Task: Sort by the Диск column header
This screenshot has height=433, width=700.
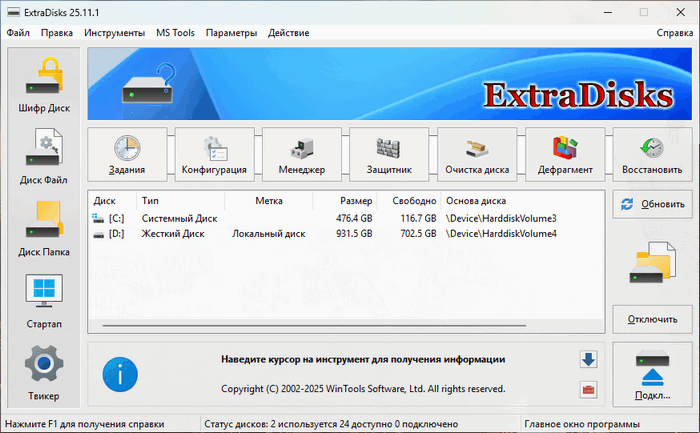Action: pyautogui.click(x=112, y=201)
